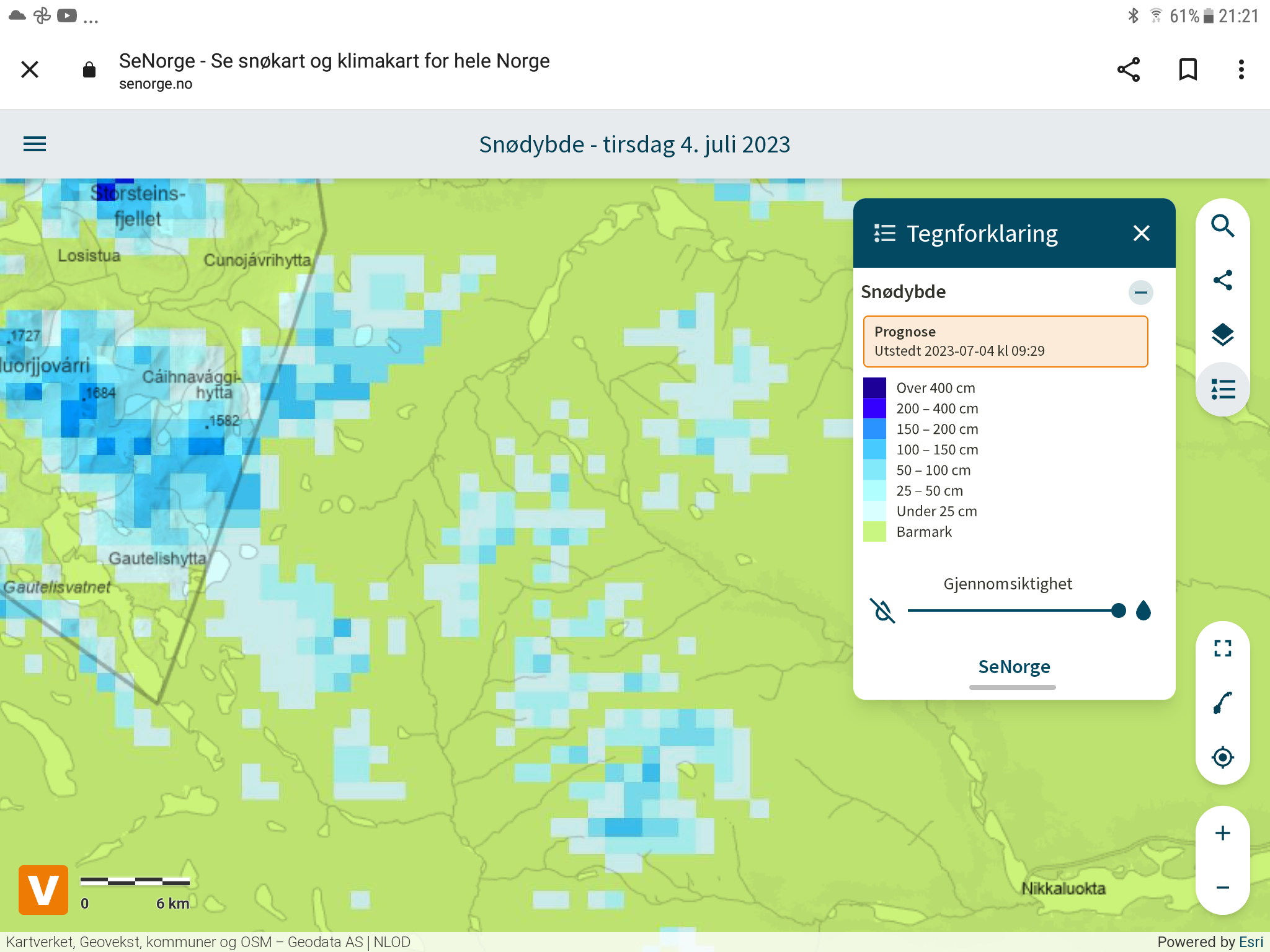The height and width of the screenshot is (952, 1270).
Task: Open the map search tool
Action: 1222,226
